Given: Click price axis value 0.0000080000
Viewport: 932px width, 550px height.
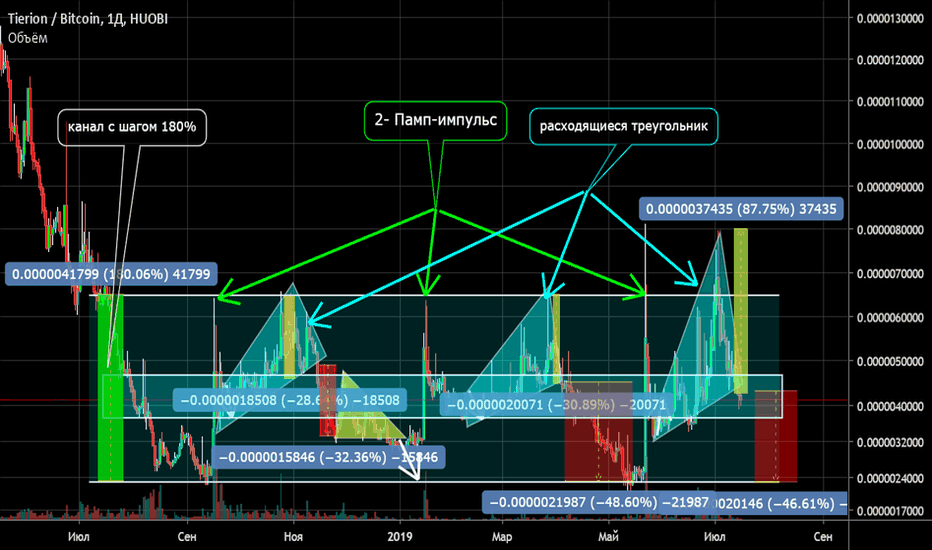Looking at the screenshot, I should (x=890, y=230).
